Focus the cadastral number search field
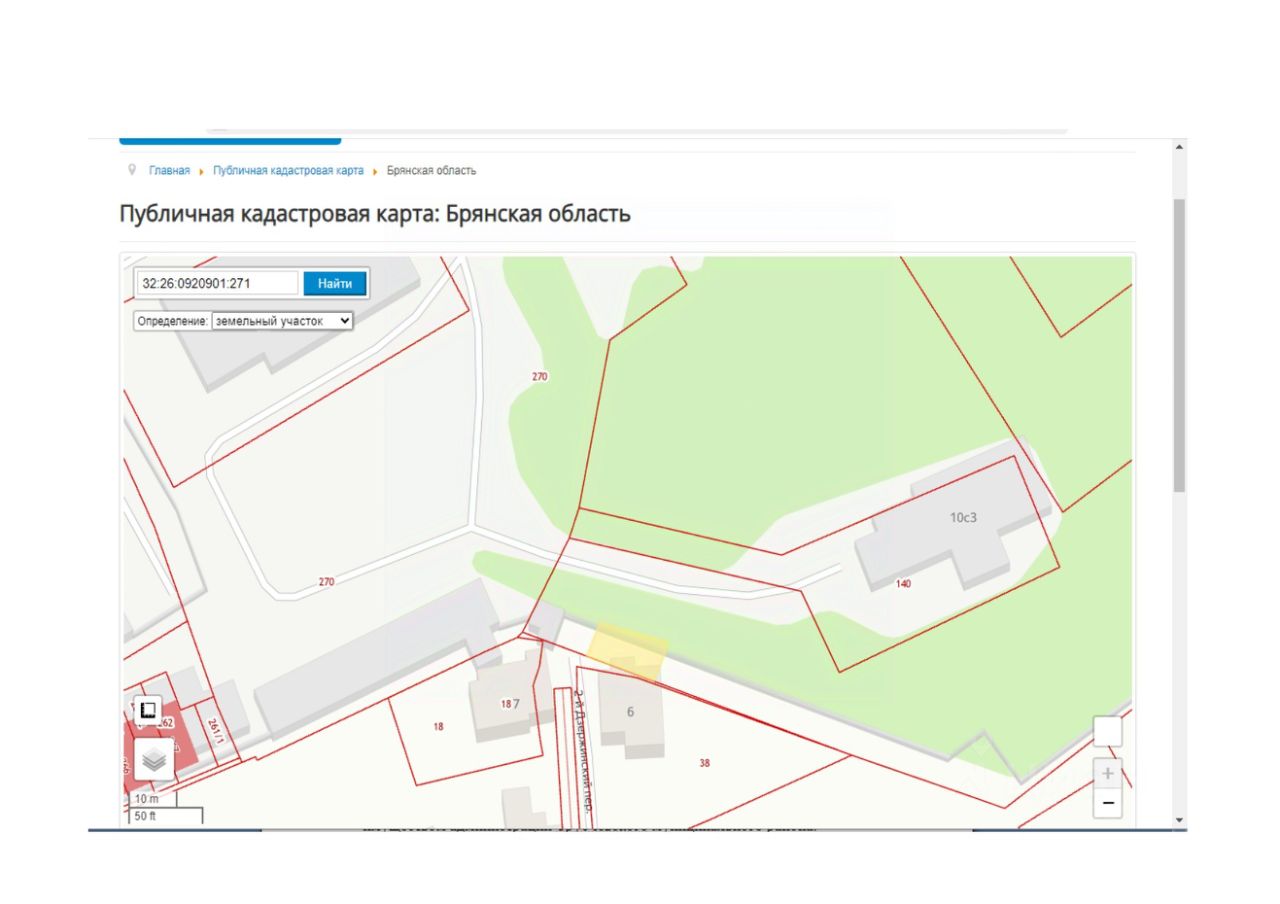The image size is (1280, 904). (x=218, y=284)
